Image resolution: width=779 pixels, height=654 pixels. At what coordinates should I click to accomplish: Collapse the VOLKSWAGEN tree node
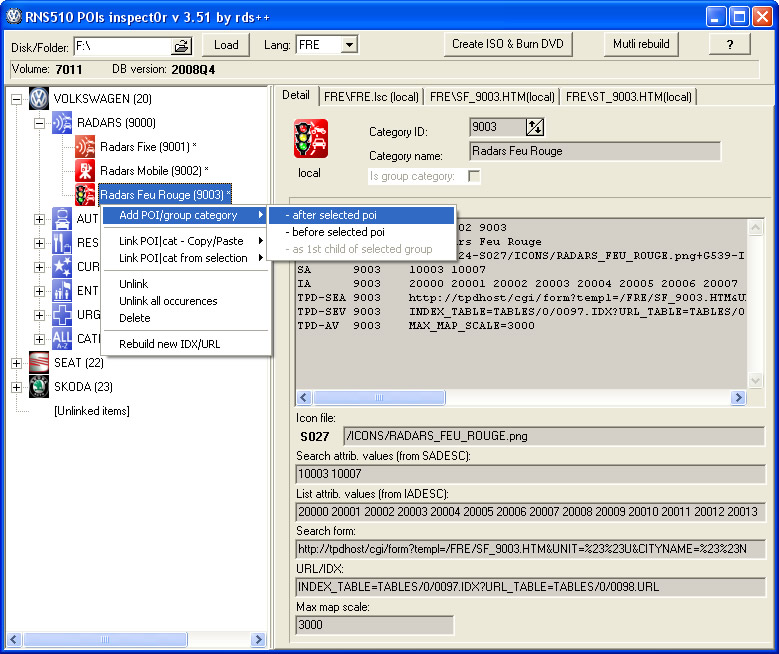(x=16, y=99)
